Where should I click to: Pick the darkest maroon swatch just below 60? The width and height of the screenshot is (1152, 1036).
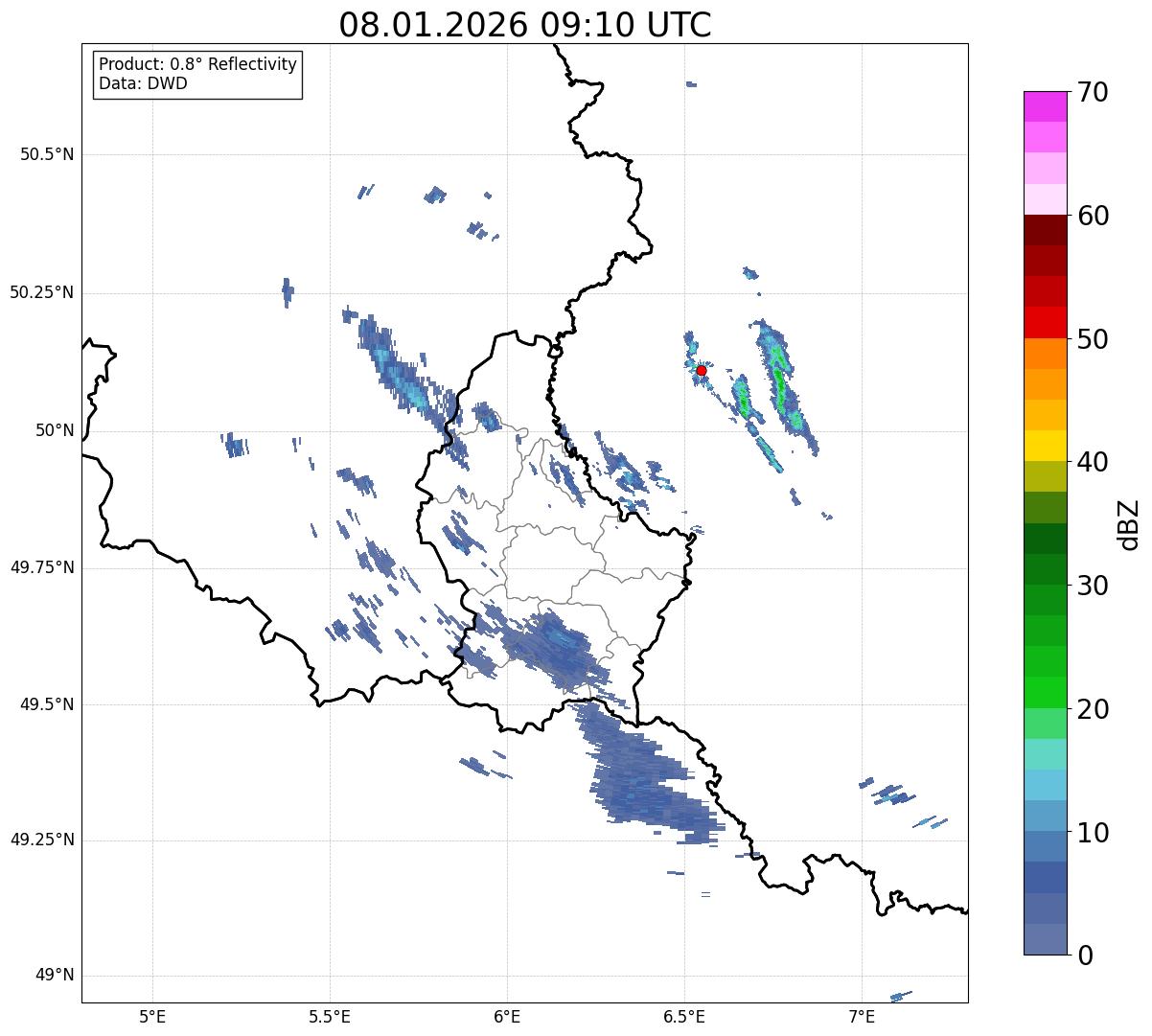pos(1045,230)
